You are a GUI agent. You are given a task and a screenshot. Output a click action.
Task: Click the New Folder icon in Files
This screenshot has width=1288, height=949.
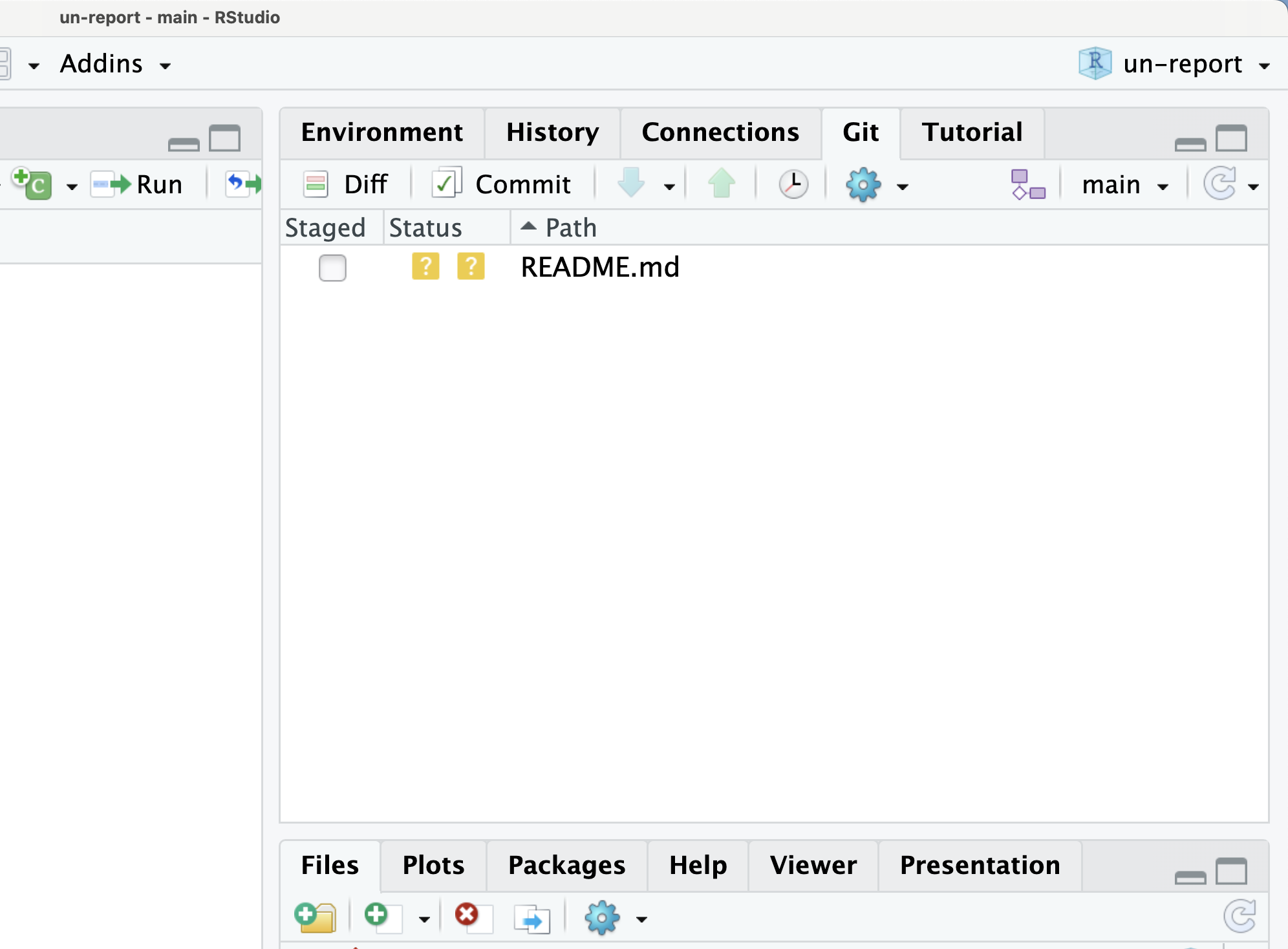pyautogui.click(x=316, y=917)
